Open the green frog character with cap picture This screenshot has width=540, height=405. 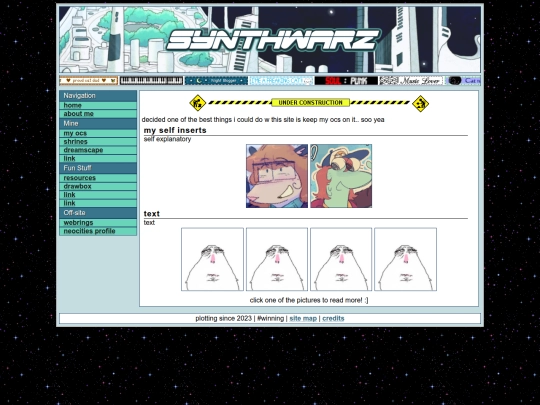[341, 176]
